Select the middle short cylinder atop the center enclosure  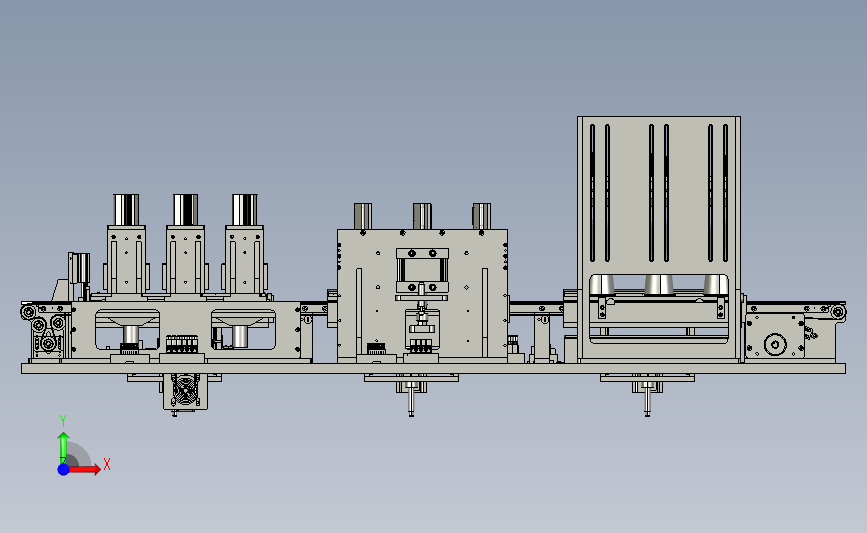point(422,216)
